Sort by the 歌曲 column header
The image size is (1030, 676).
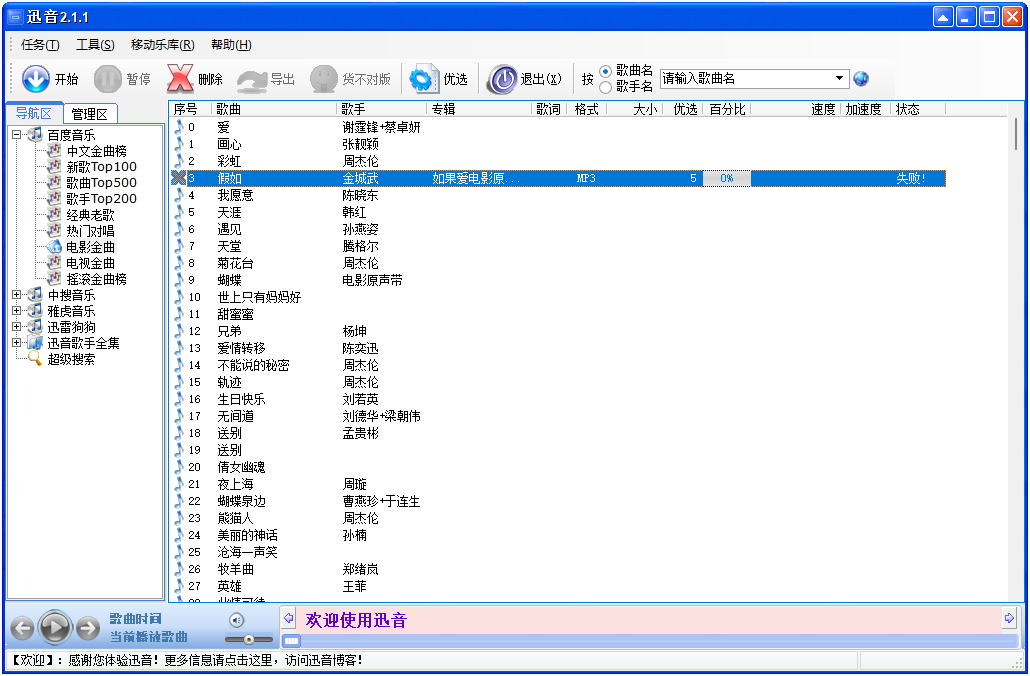(x=273, y=109)
